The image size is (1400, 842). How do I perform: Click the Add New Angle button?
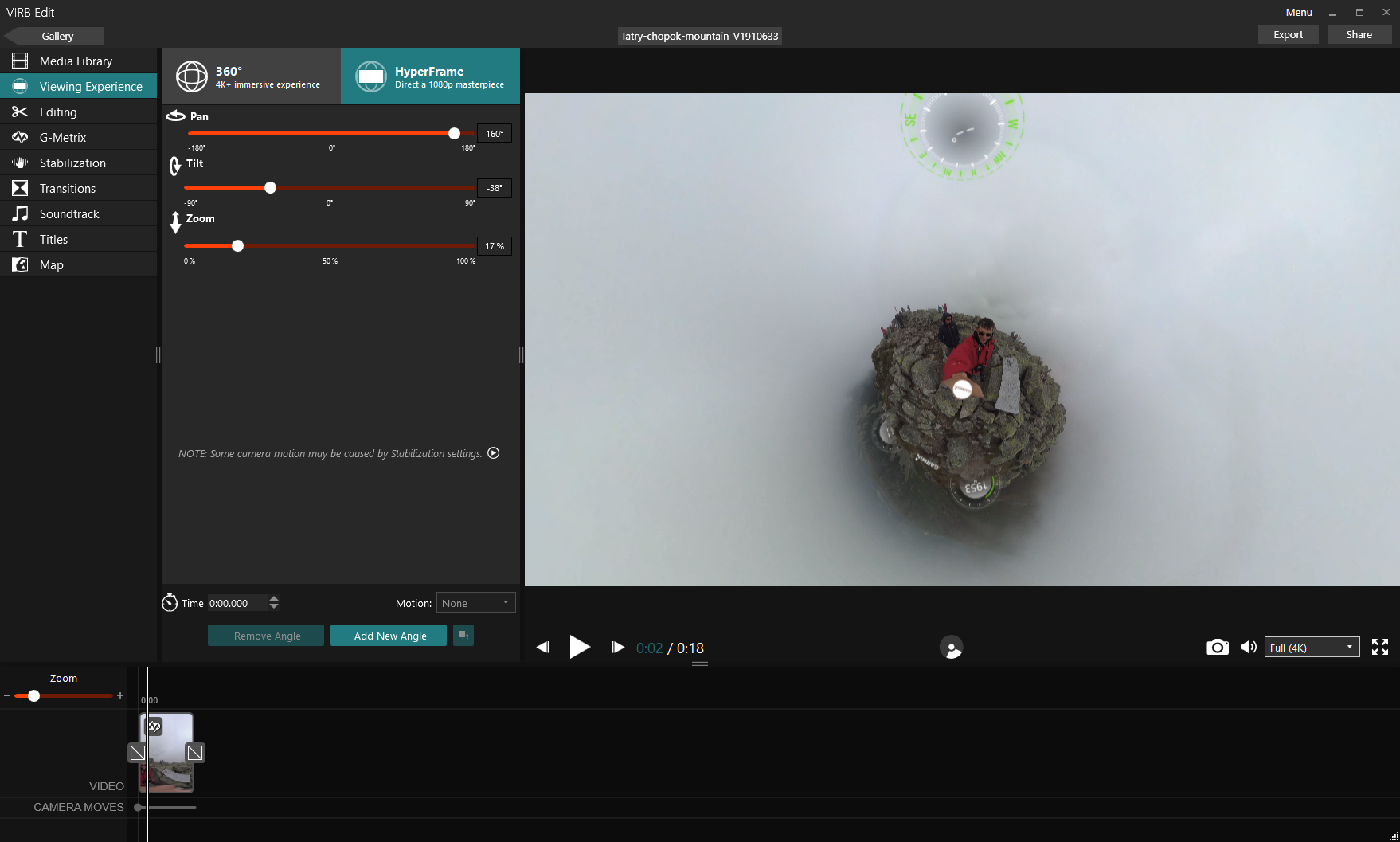389,636
